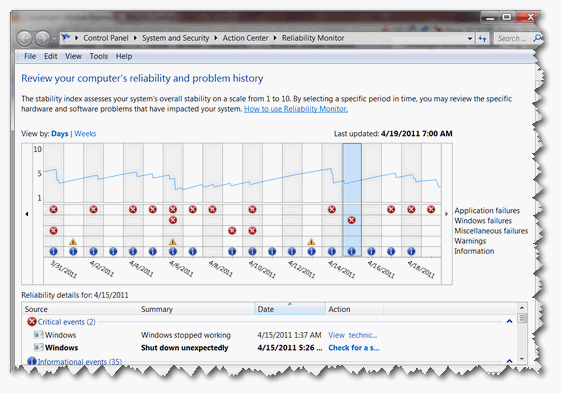This screenshot has height=393, width=561.
Task: Select the highlighted 4/15/2011 chart column
Action: click(352, 200)
